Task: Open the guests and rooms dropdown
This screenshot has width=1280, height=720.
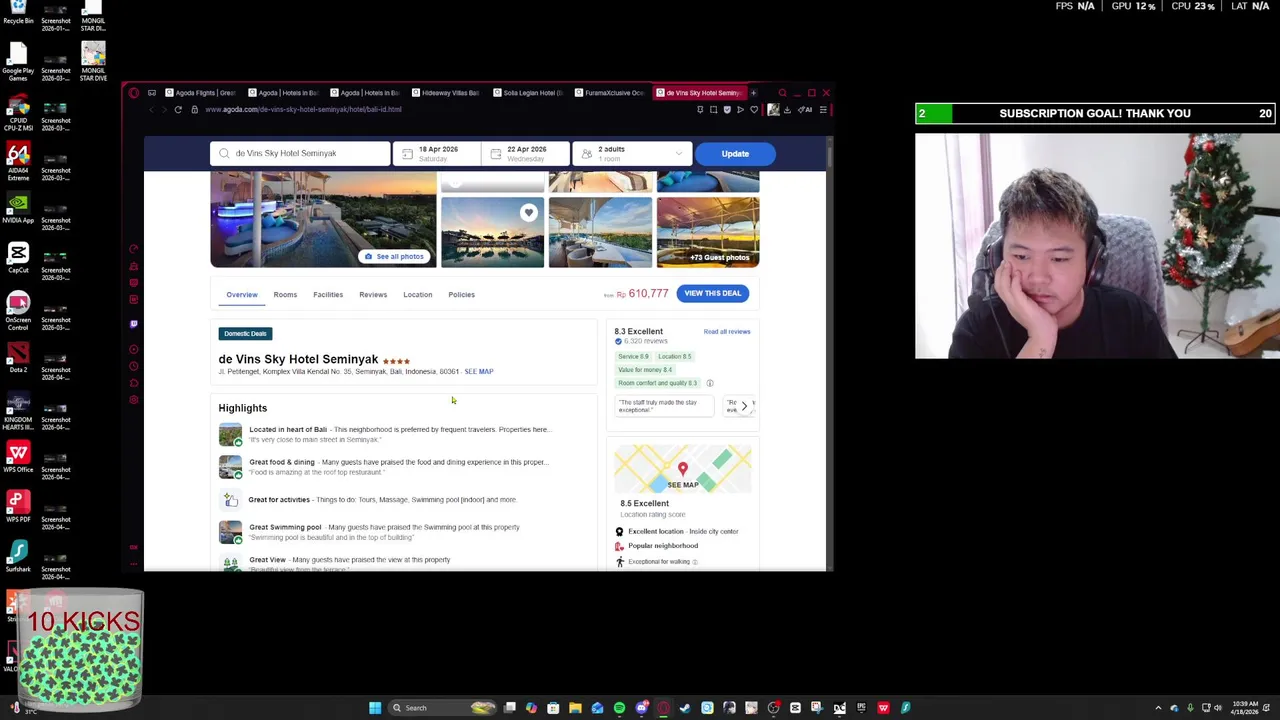Action: (634, 153)
